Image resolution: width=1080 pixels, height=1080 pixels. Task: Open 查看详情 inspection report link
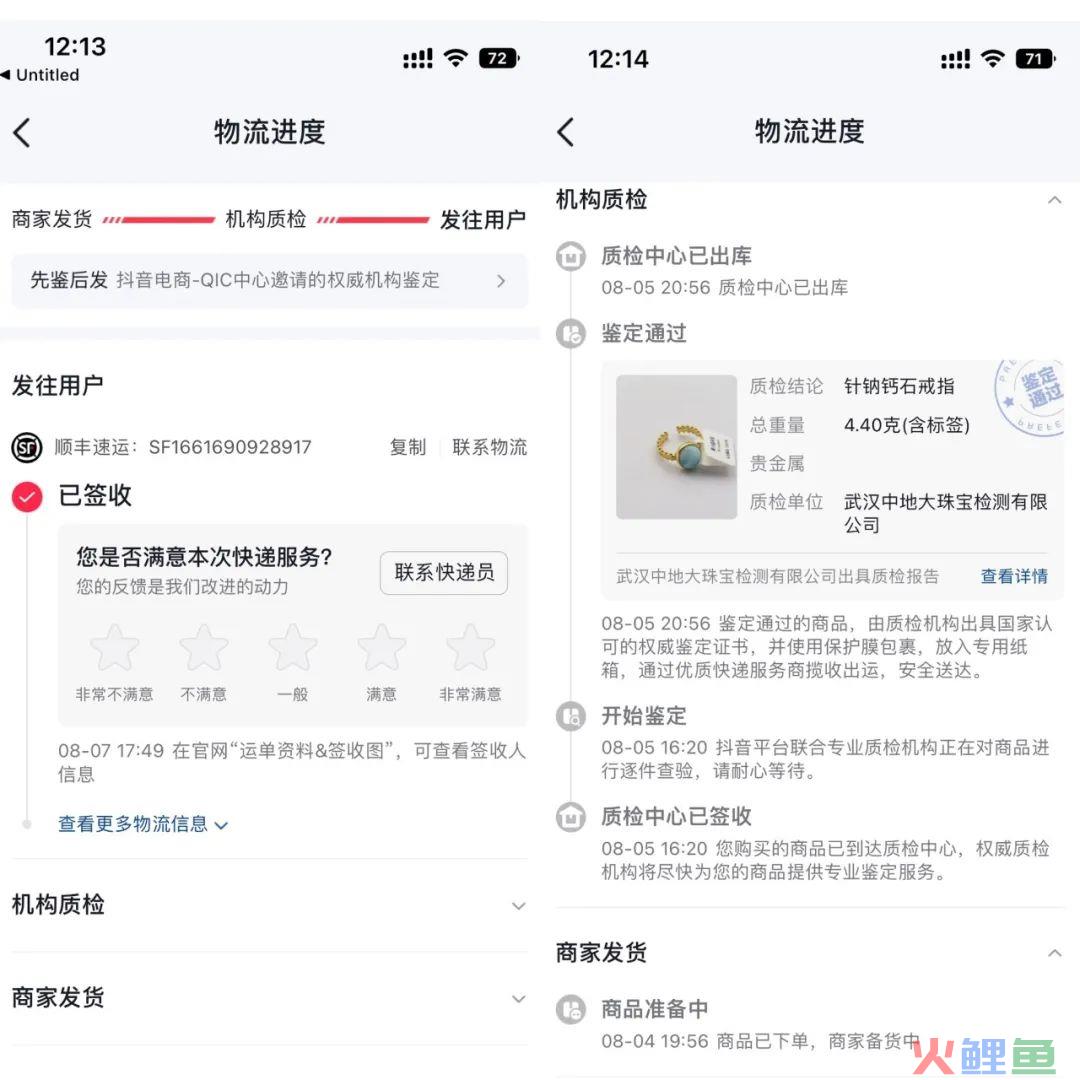[1014, 577]
